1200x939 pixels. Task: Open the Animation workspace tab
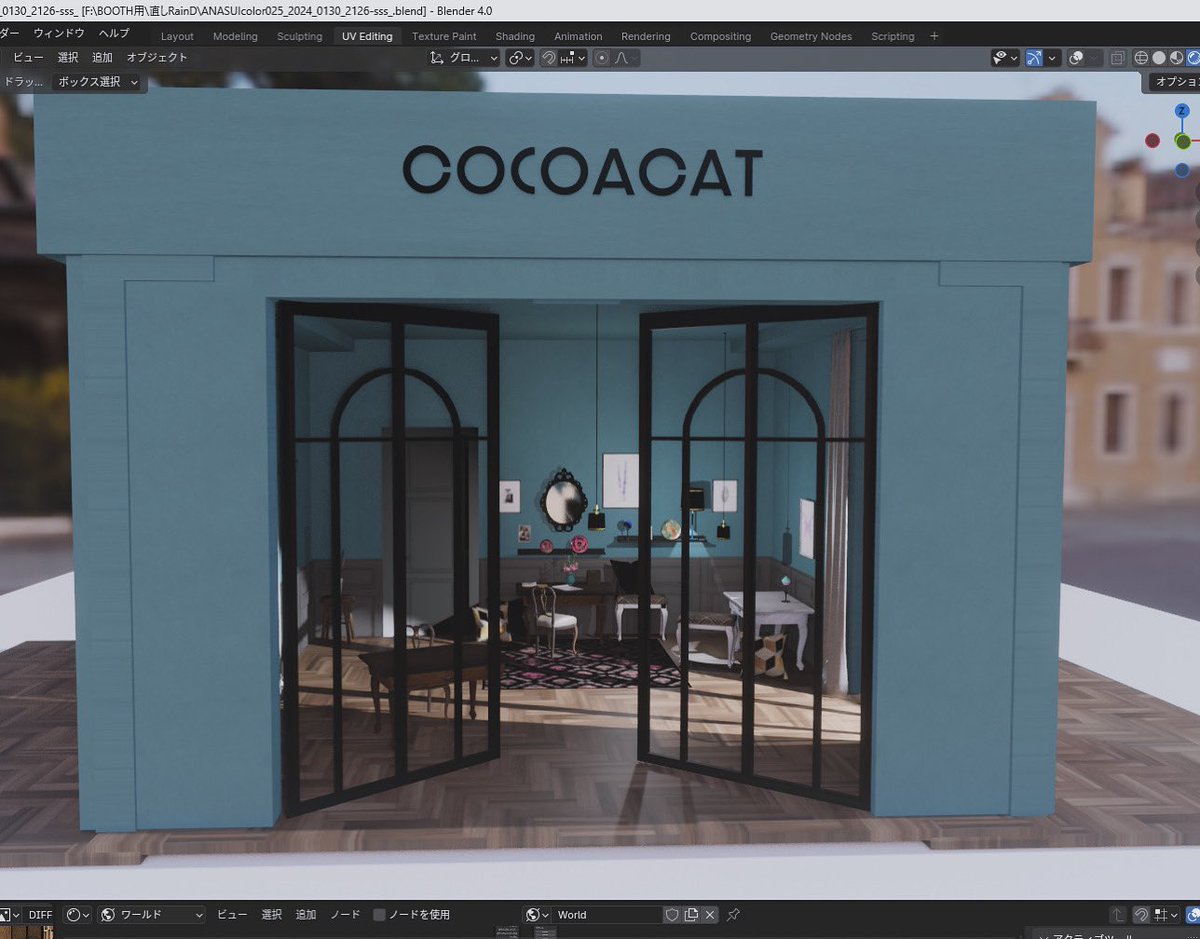(578, 36)
